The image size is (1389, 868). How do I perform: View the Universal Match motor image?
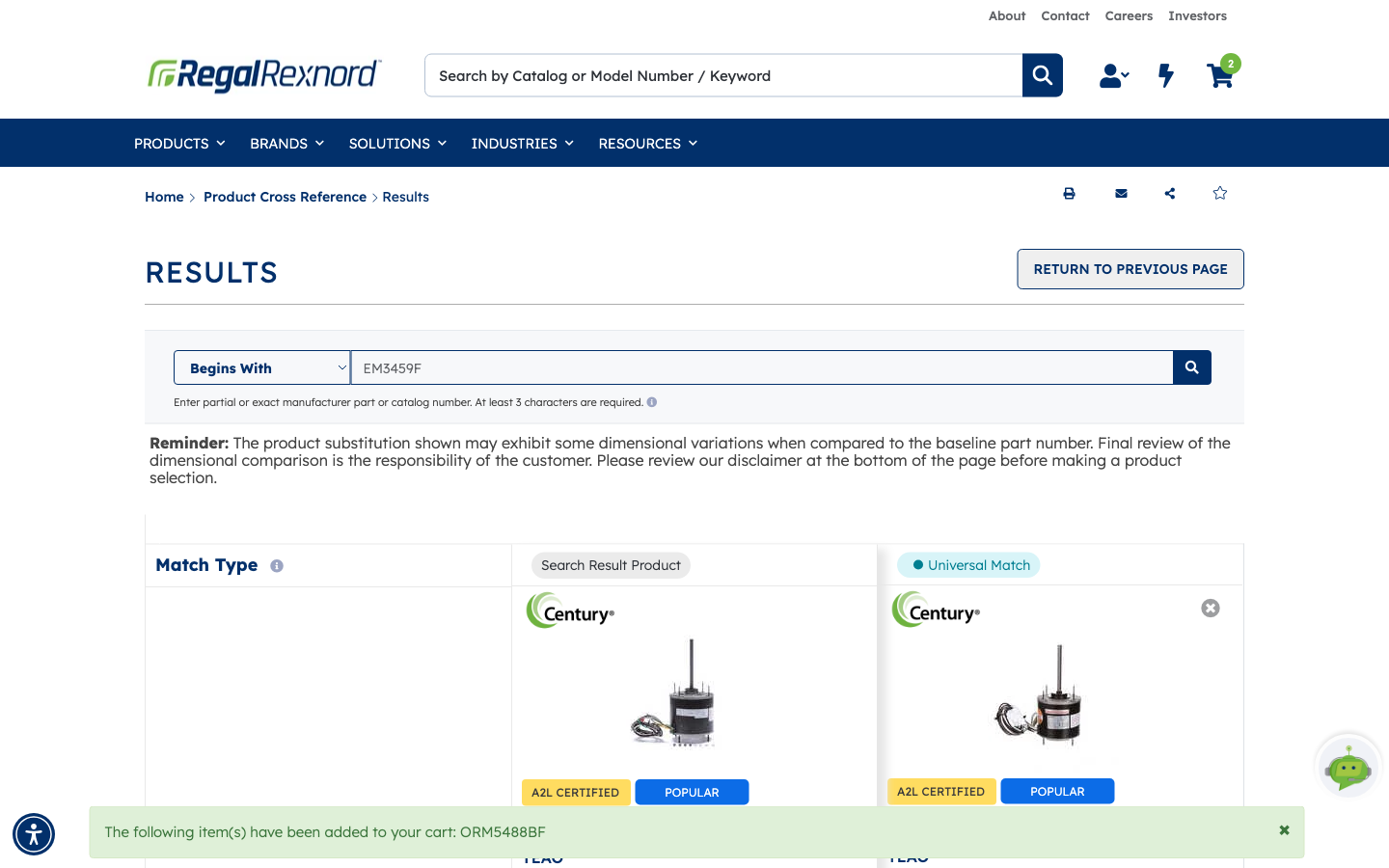pos(1040,694)
